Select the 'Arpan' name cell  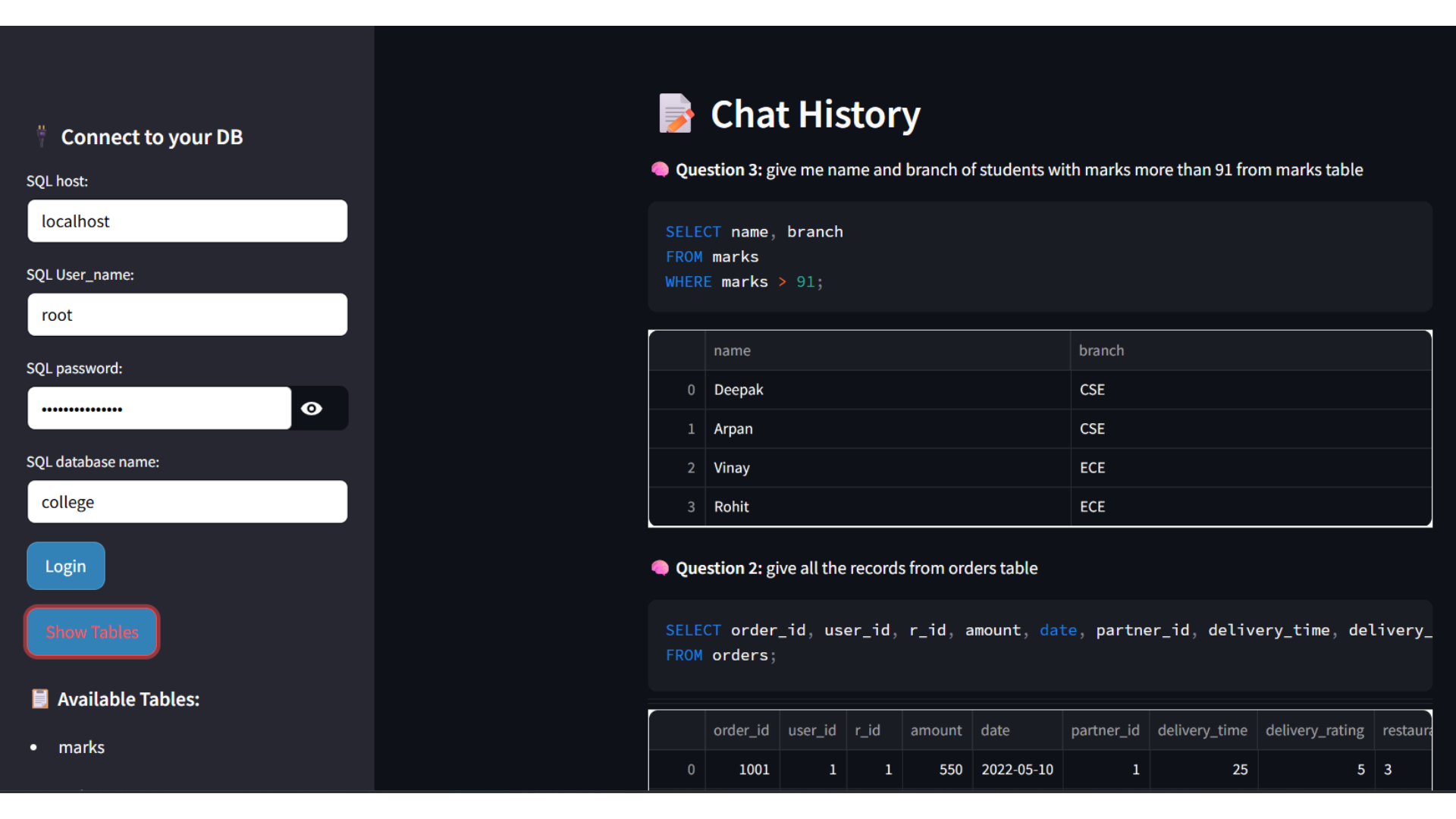pos(887,429)
